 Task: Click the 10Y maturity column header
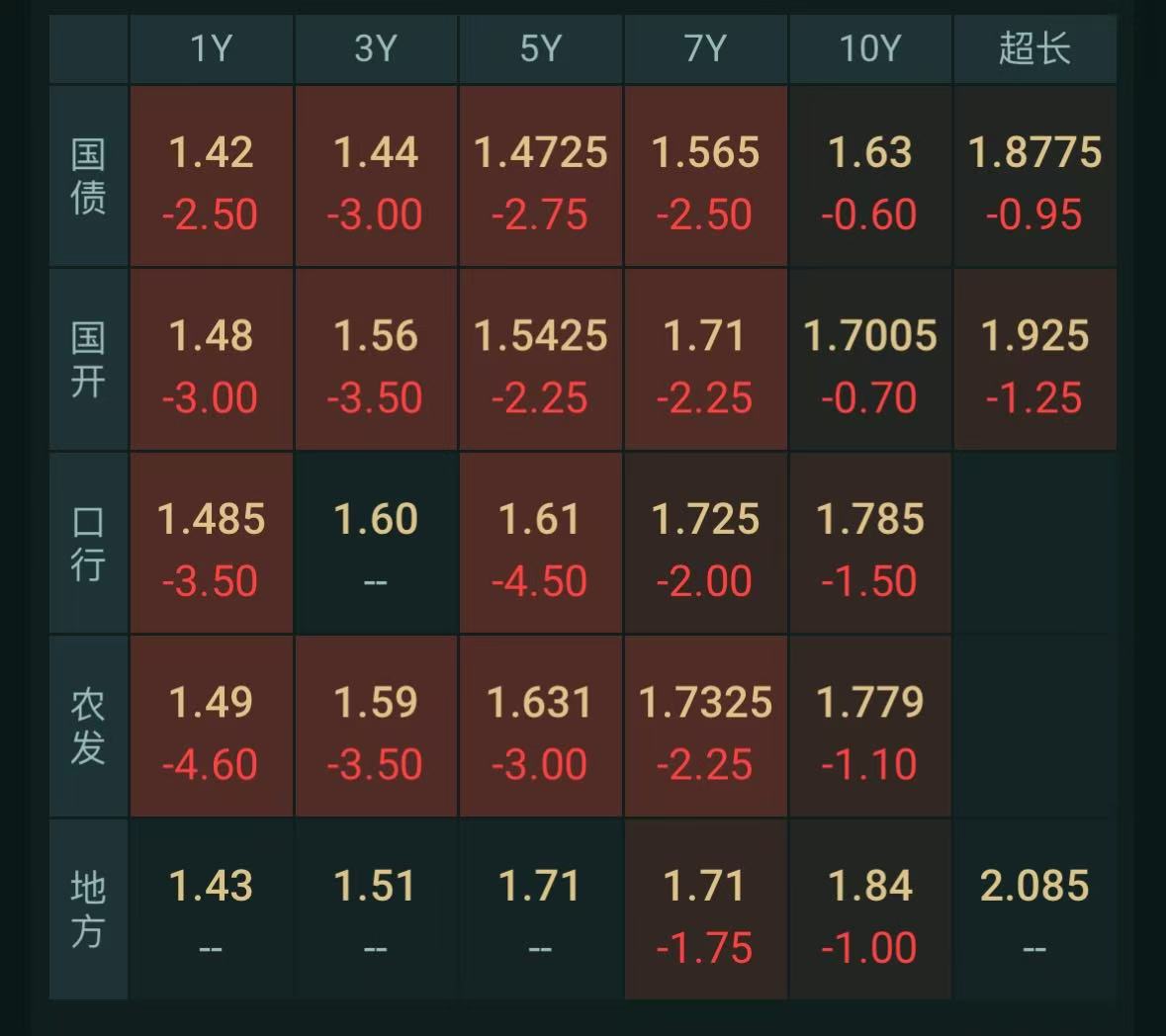point(870,49)
